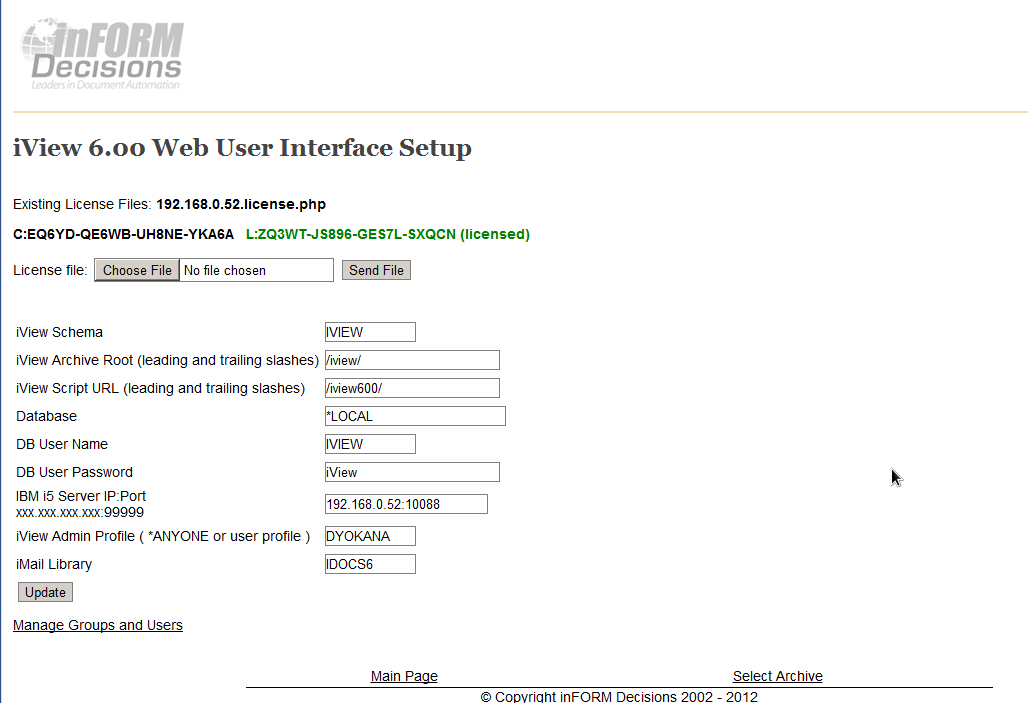Select the Database field containing *LOCAL
1028x703 pixels.
pyautogui.click(x=415, y=416)
